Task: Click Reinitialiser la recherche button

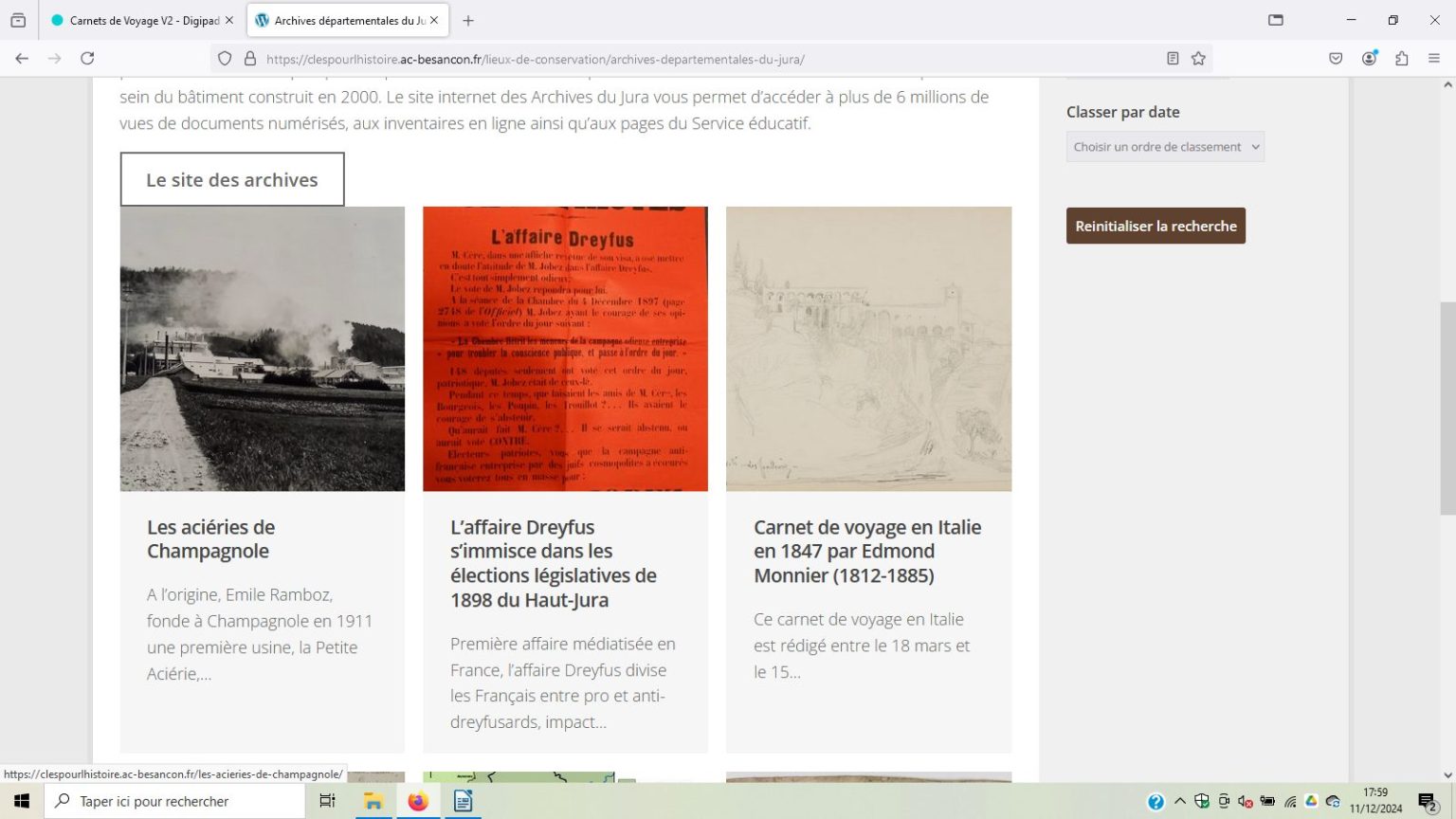Action: pos(1156,226)
